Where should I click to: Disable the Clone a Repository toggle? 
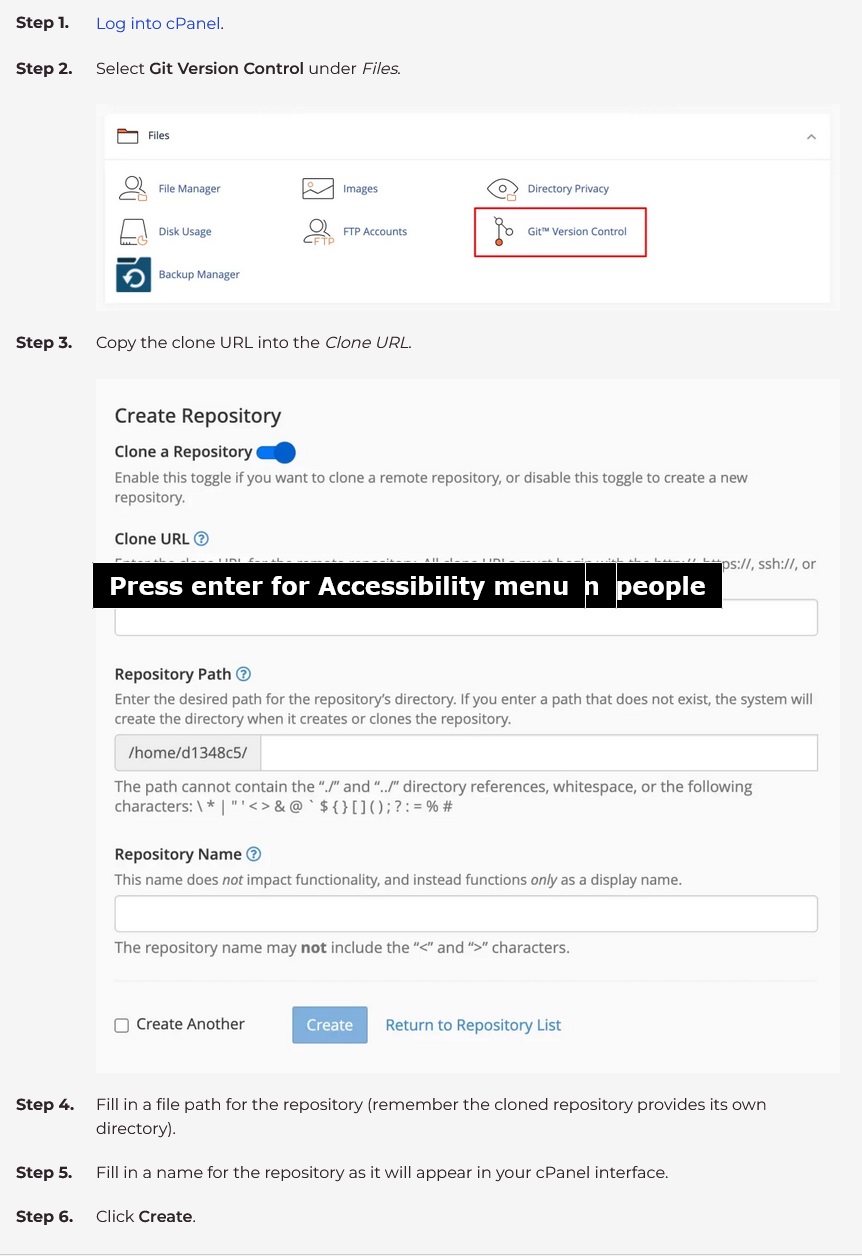click(276, 452)
